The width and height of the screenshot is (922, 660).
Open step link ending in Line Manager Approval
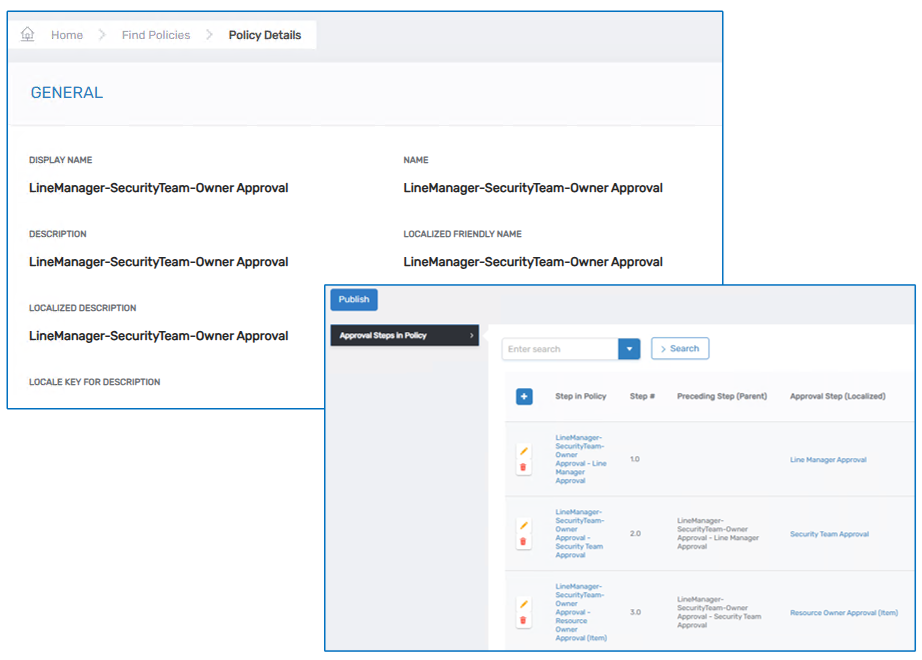(x=580, y=459)
